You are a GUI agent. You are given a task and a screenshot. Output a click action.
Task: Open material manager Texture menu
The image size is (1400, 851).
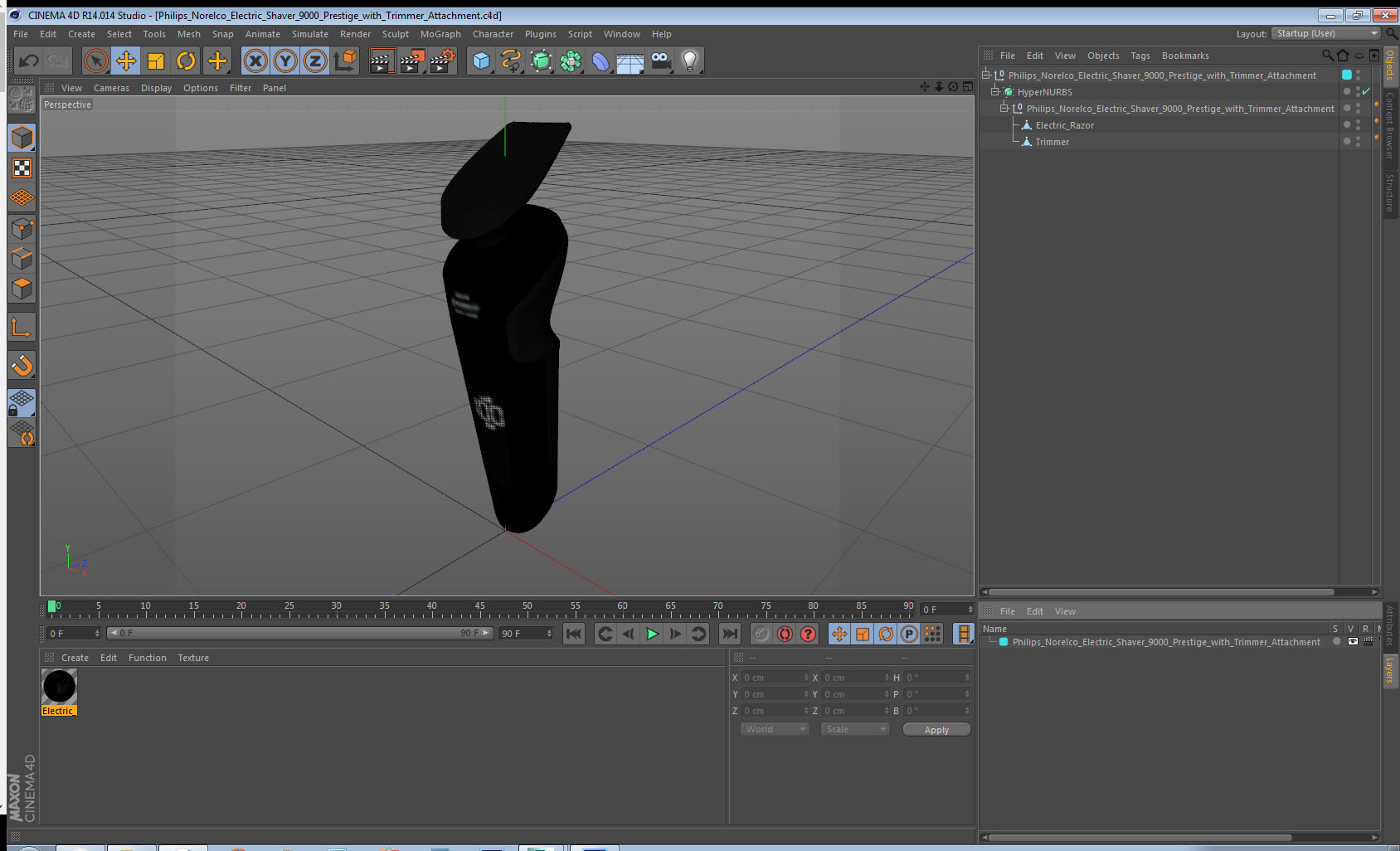(x=193, y=658)
